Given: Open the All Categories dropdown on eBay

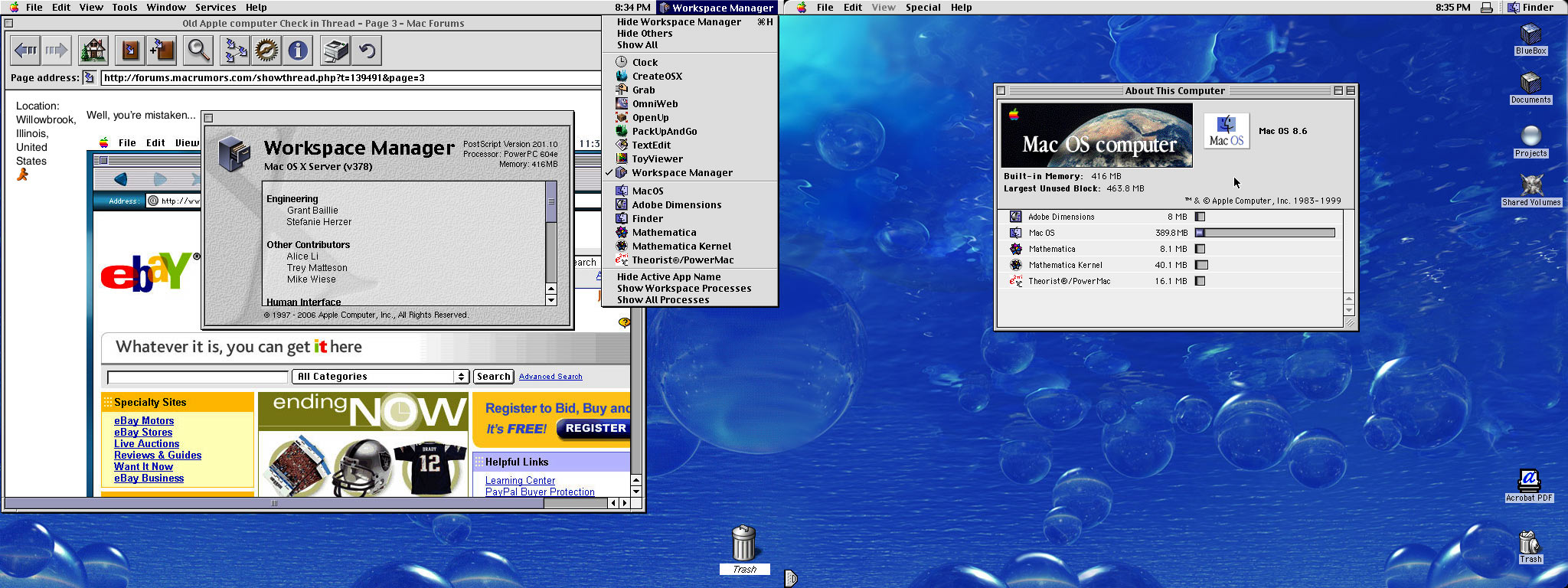Looking at the screenshot, I should (x=380, y=376).
